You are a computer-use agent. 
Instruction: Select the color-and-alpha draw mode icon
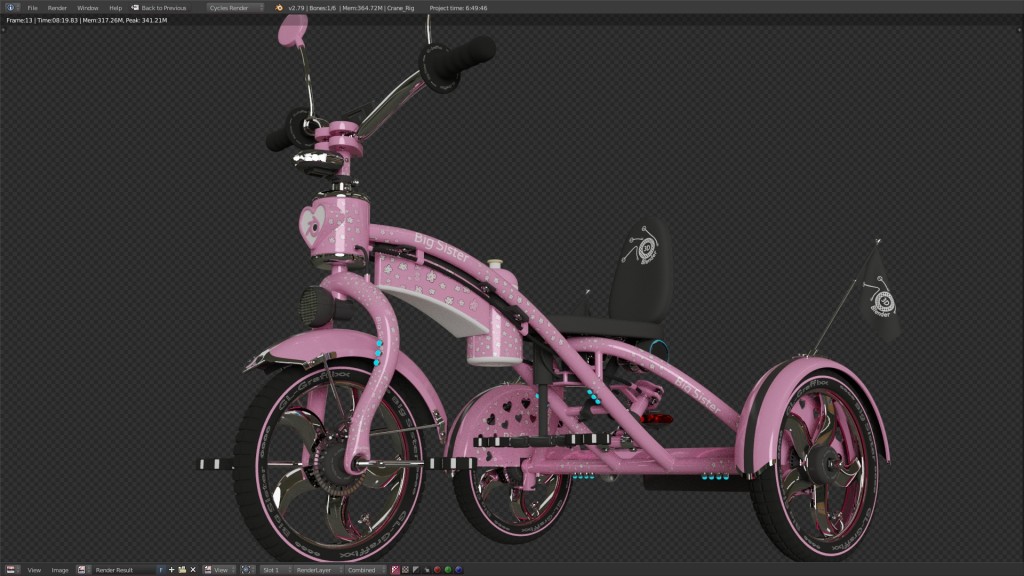(x=395, y=568)
